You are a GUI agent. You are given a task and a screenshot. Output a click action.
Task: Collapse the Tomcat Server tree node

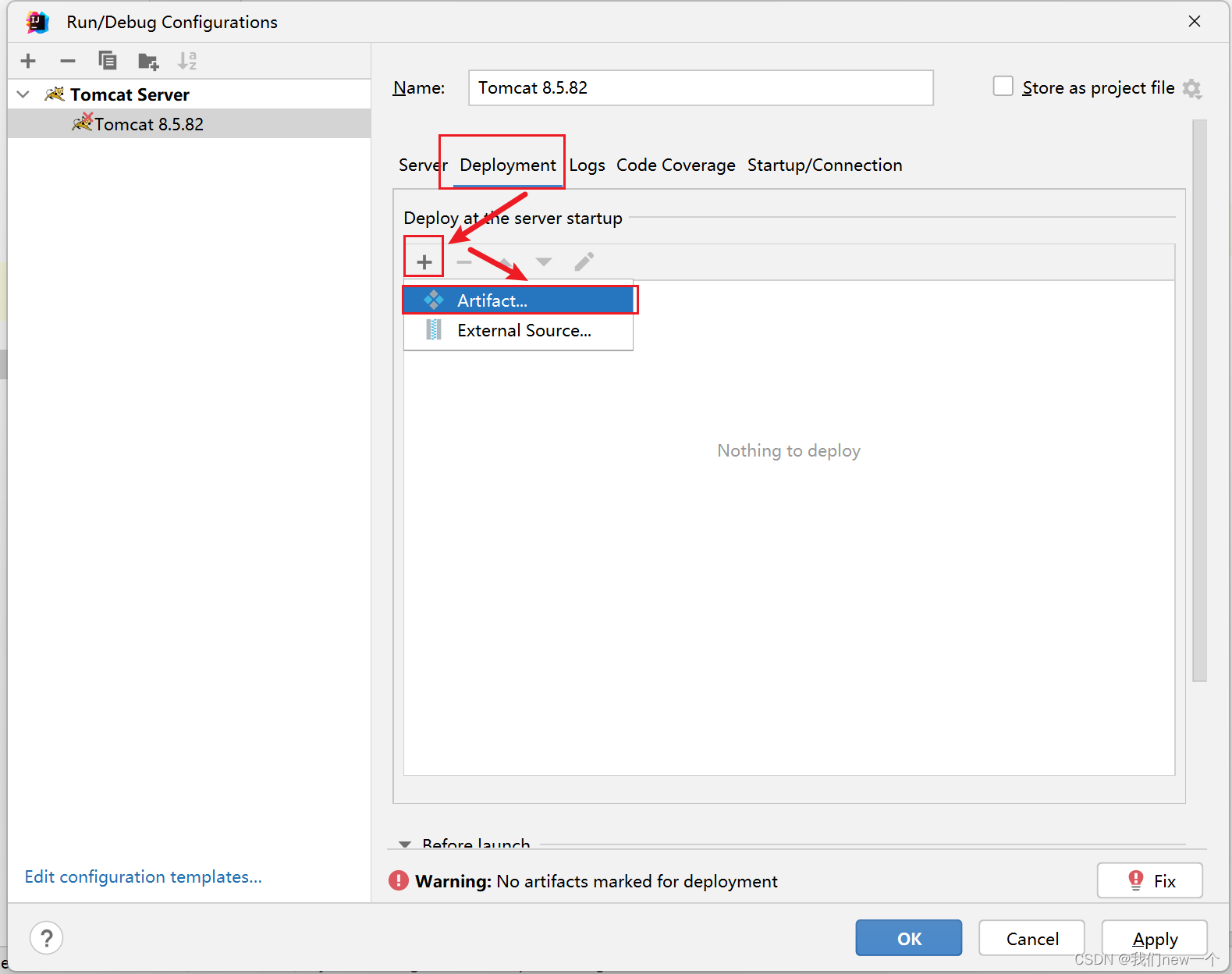point(23,94)
